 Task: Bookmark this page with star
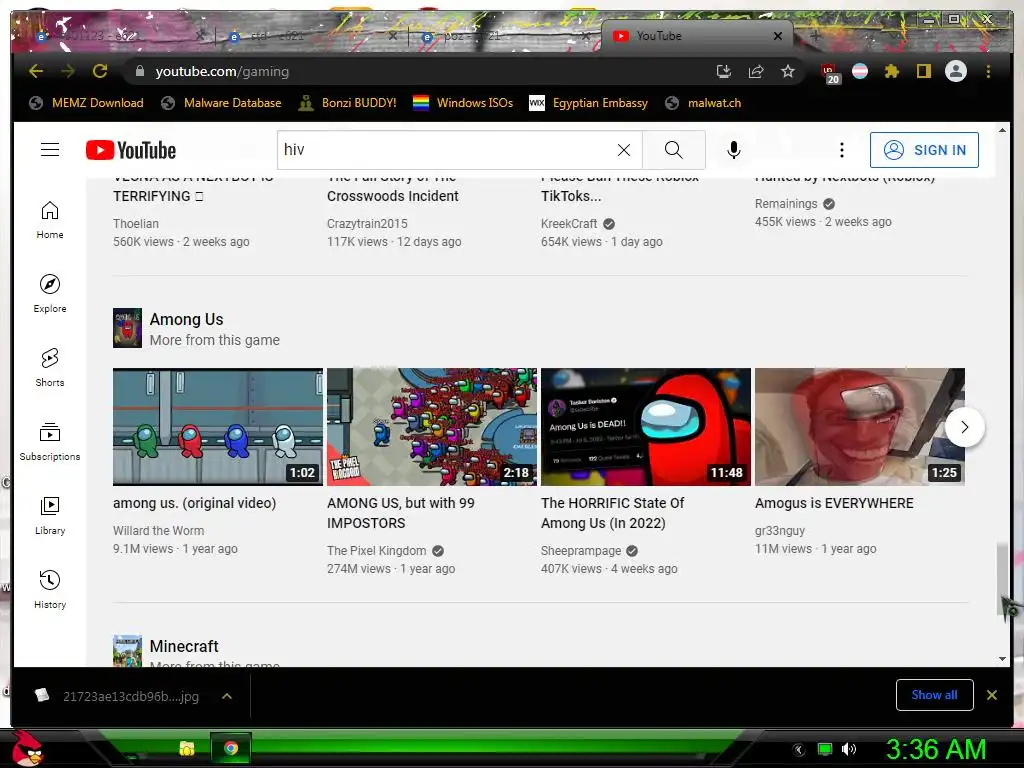788,71
